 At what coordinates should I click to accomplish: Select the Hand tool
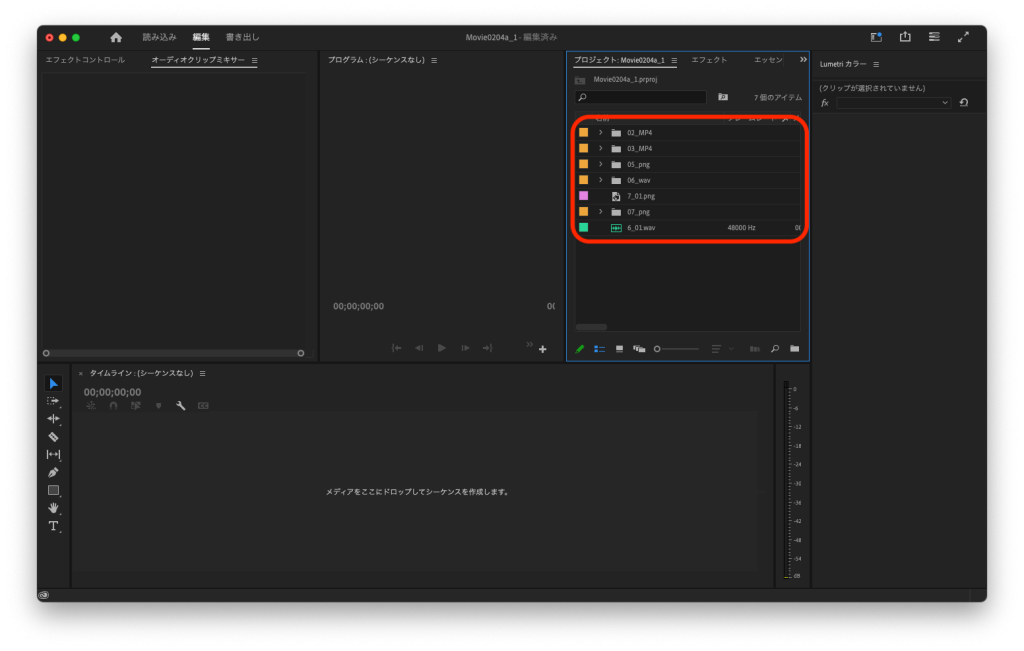[x=53, y=508]
